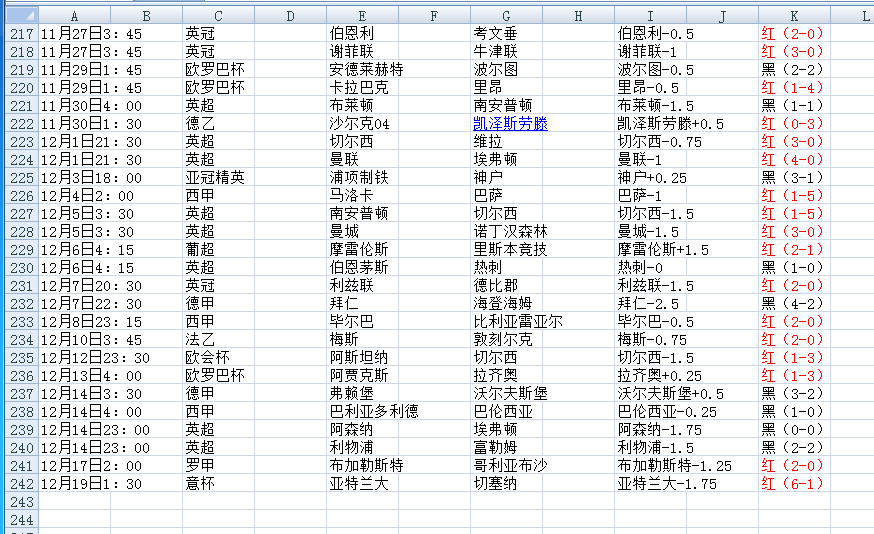Click result 黑（4-2）
874x534 pixels.
(792, 303)
